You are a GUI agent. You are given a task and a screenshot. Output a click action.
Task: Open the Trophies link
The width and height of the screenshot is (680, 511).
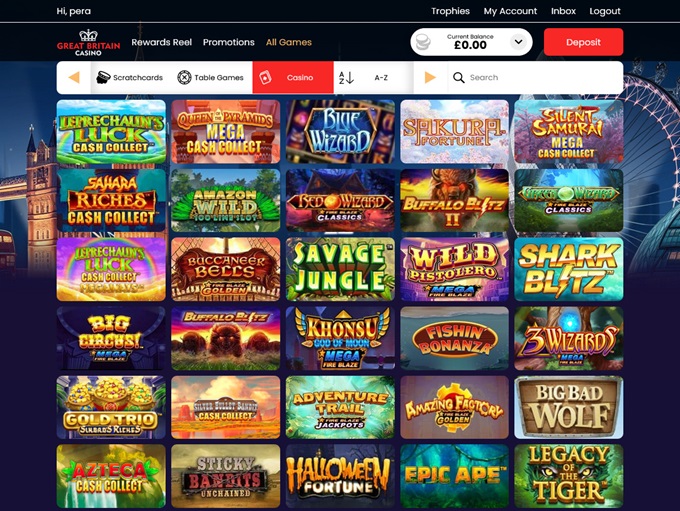coord(450,11)
